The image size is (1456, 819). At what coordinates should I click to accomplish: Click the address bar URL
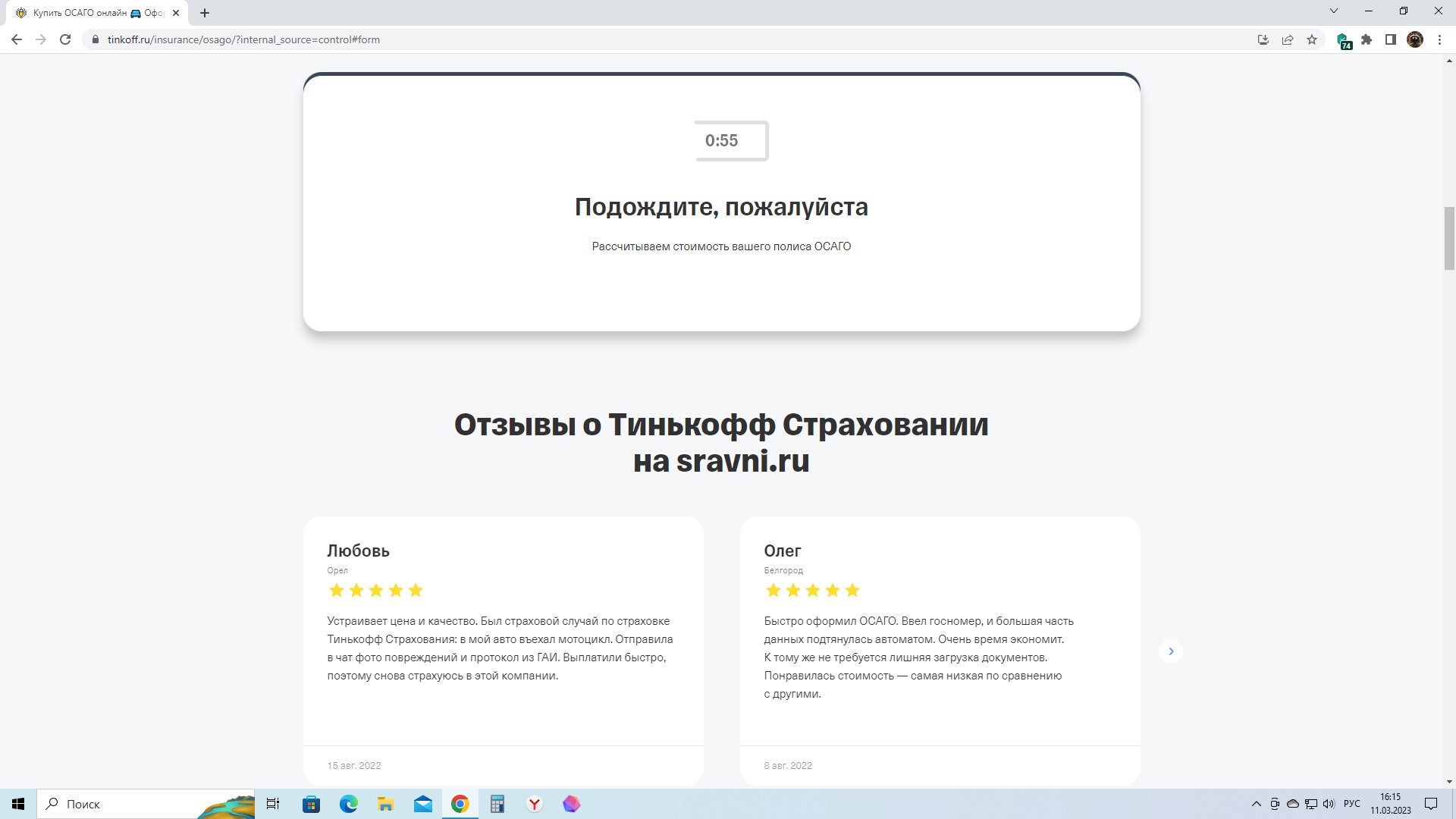tap(243, 39)
